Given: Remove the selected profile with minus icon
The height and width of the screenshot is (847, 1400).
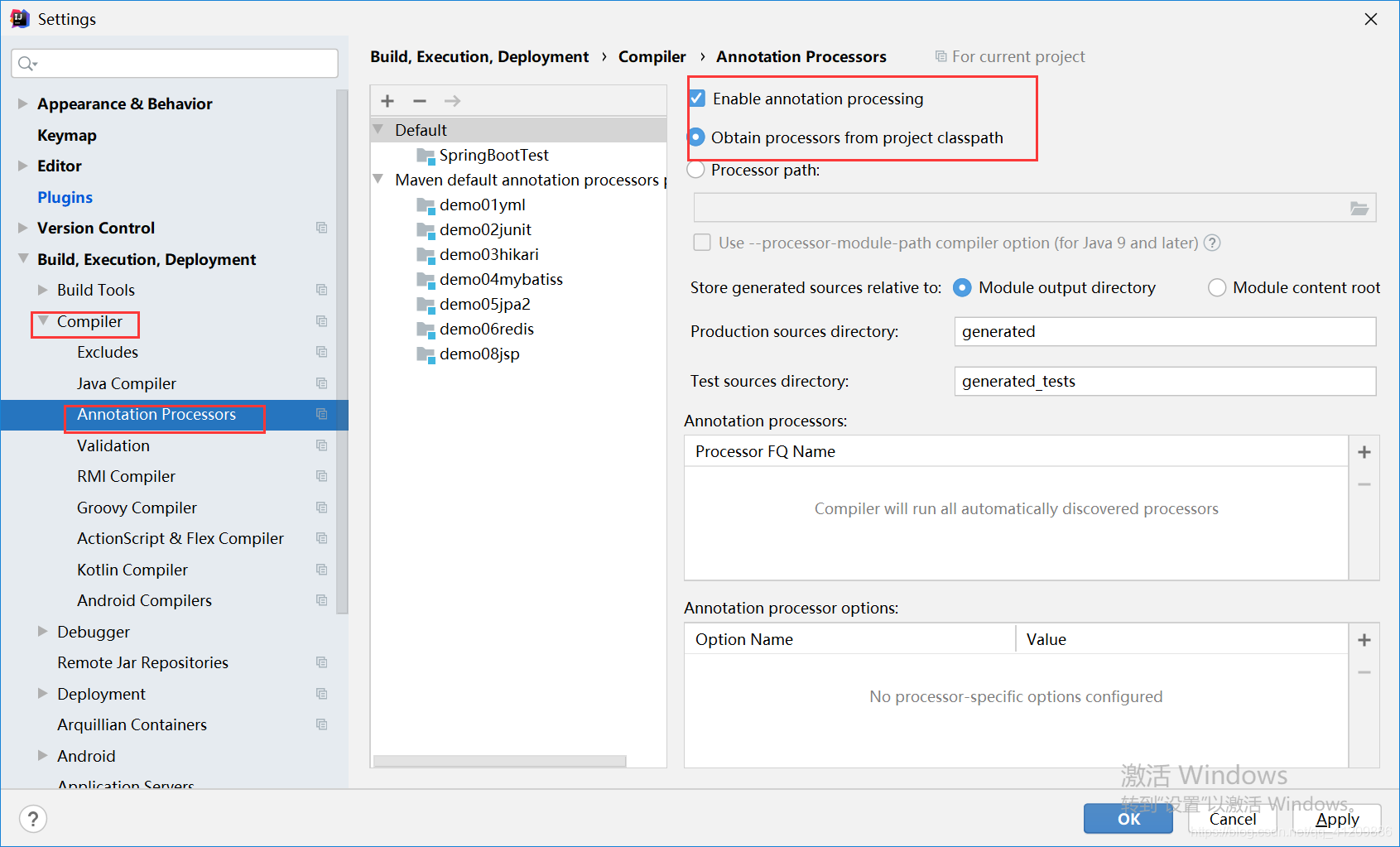Looking at the screenshot, I should point(420,101).
